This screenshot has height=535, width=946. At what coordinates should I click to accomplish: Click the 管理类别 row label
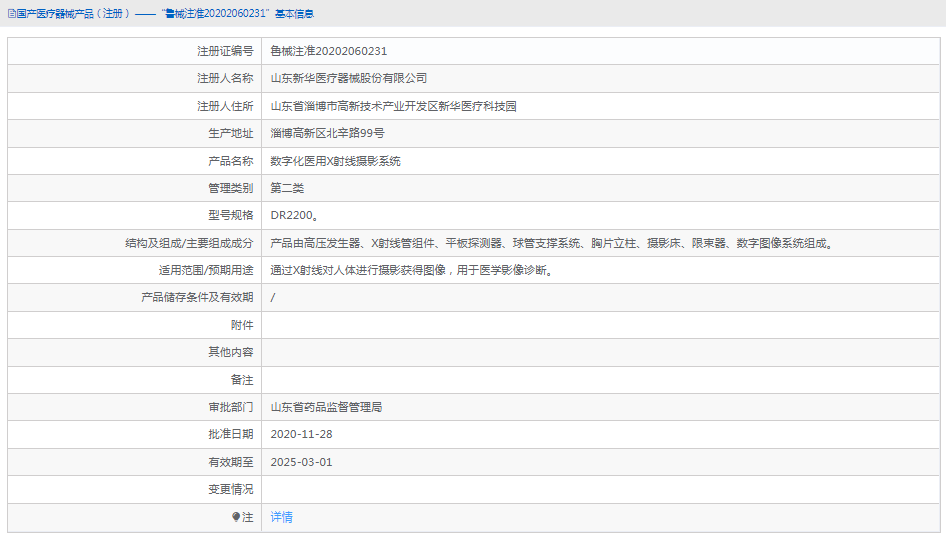tap(230, 188)
